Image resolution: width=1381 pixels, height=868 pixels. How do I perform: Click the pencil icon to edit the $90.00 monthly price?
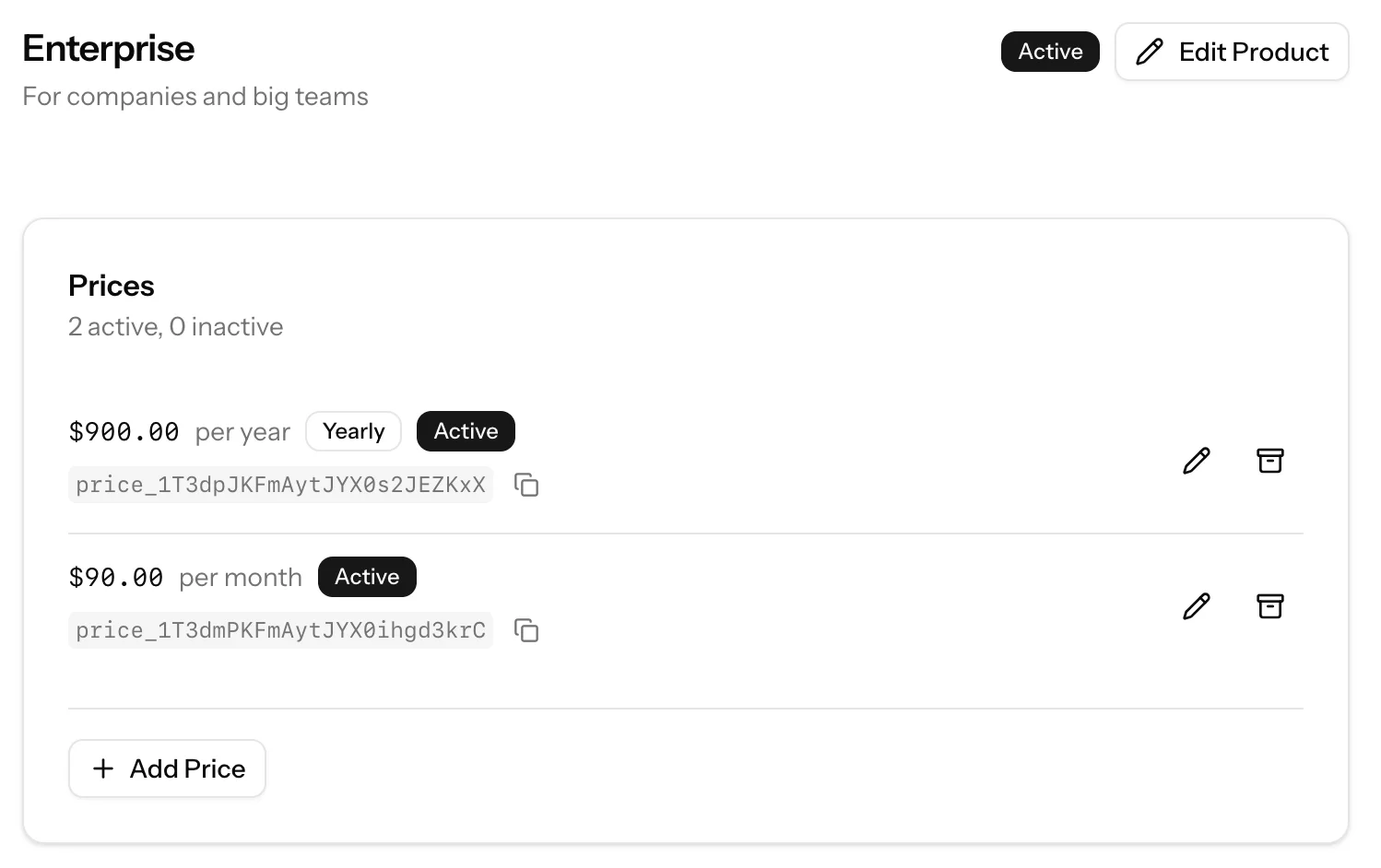pyautogui.click(x=1196, y=606)
